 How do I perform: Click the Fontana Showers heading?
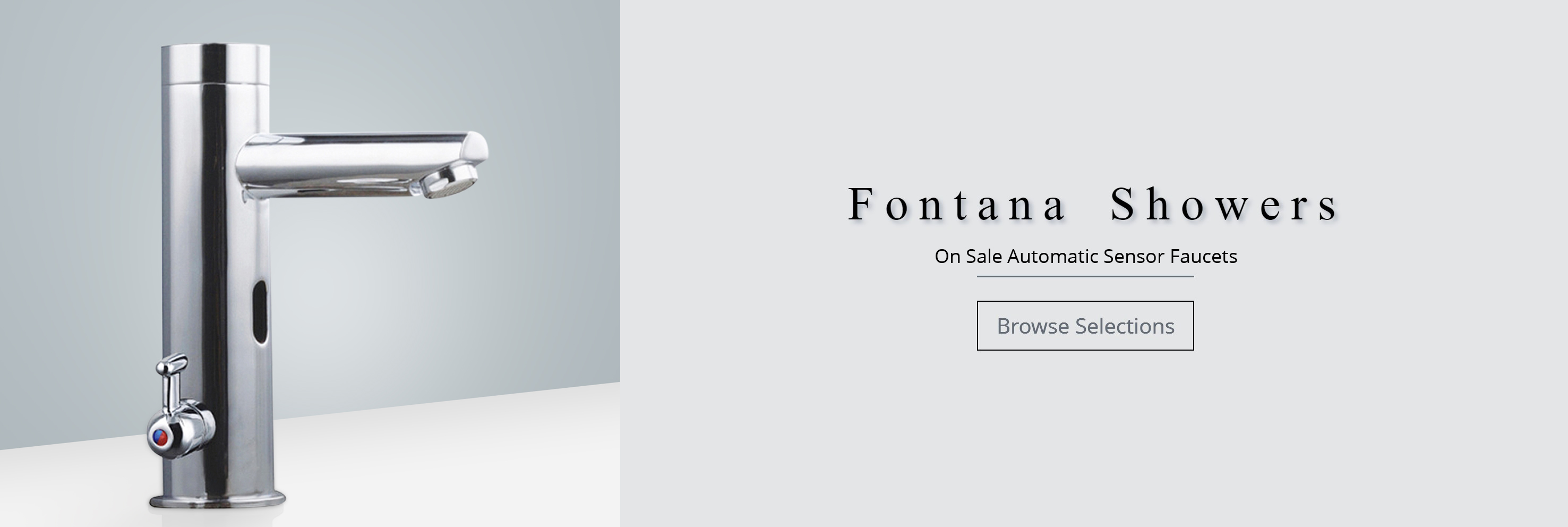point(1093,205)
